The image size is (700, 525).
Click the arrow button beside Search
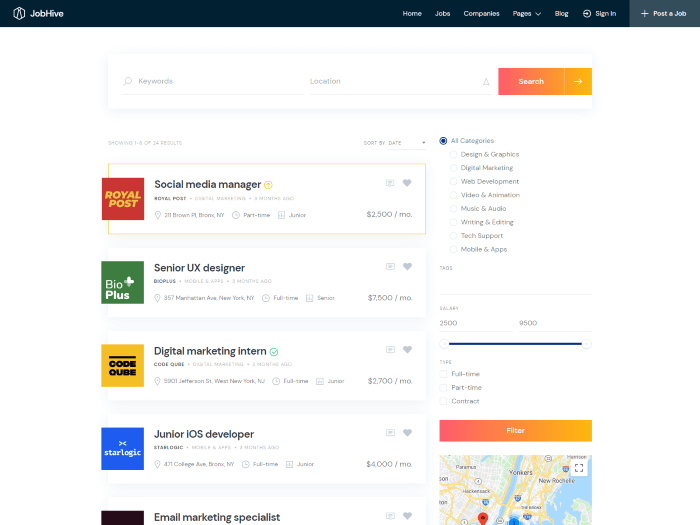tap(578, 81)
